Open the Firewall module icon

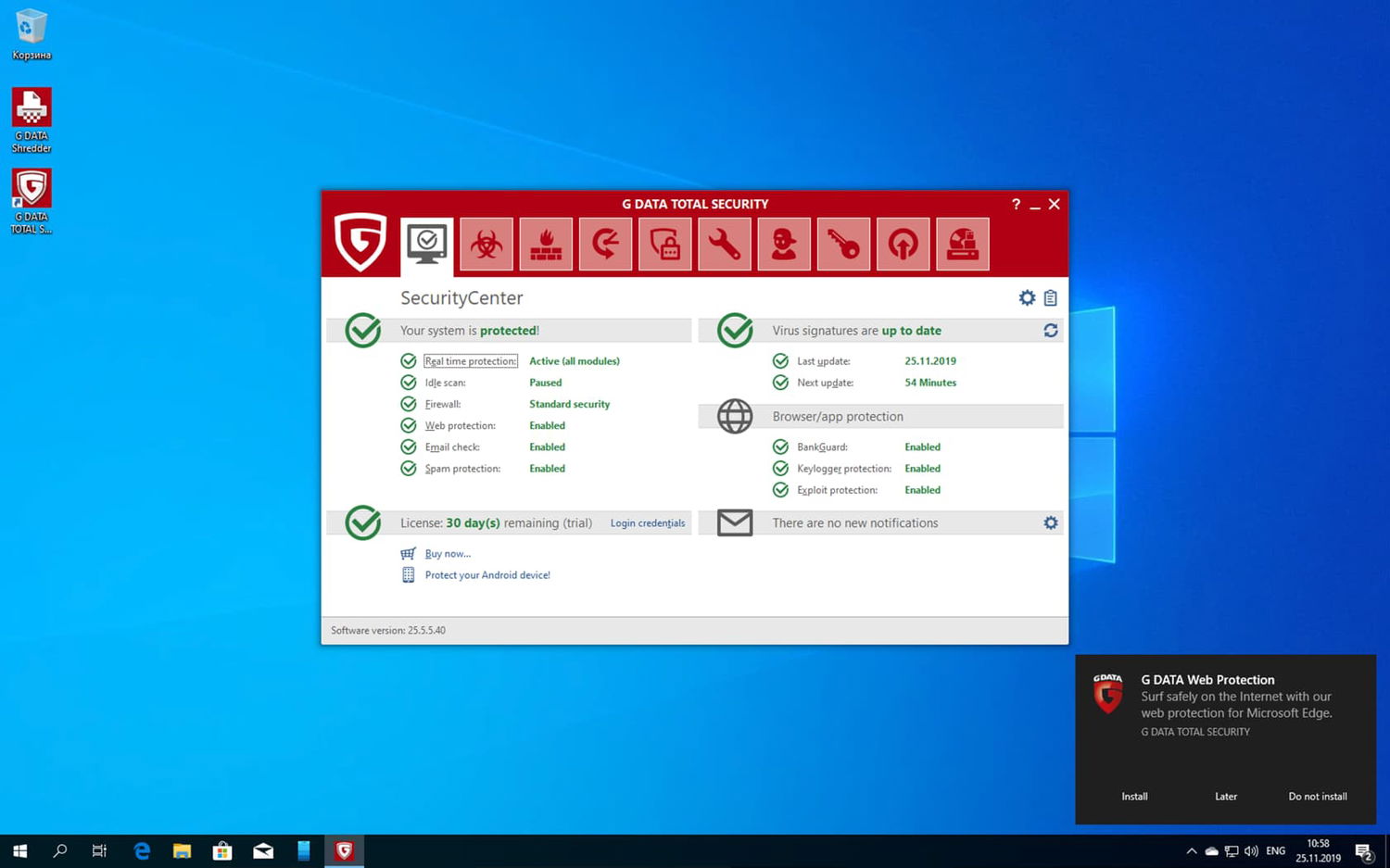coord(546,245)
